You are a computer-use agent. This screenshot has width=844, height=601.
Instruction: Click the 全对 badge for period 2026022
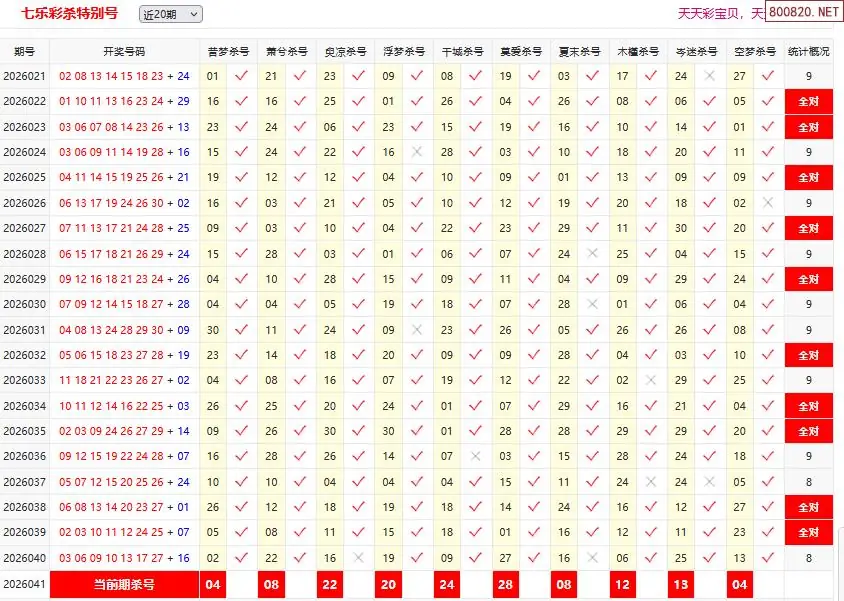[808, 101]
